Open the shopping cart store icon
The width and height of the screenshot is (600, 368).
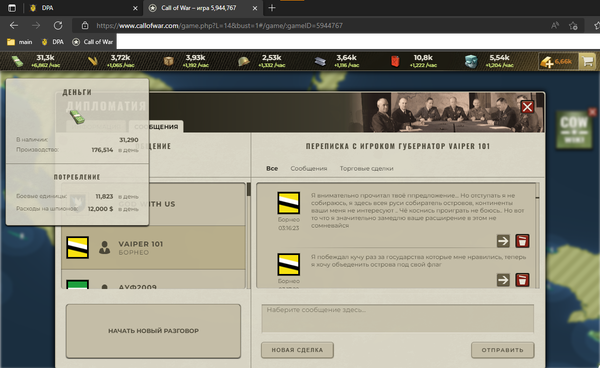(x=588, y=61)
